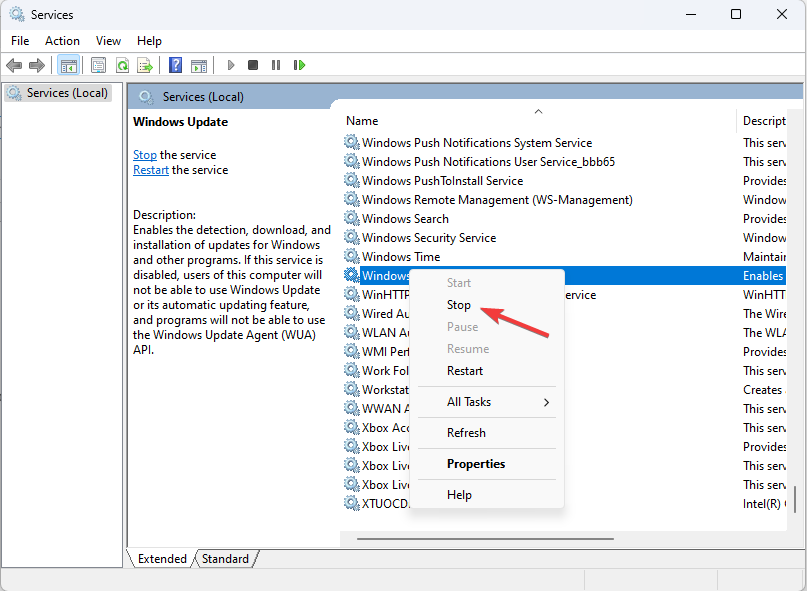This screenshot has width=807, height=591.
Task: Select Services (Local) in the console tree
Action: click(x=58, y=93)
